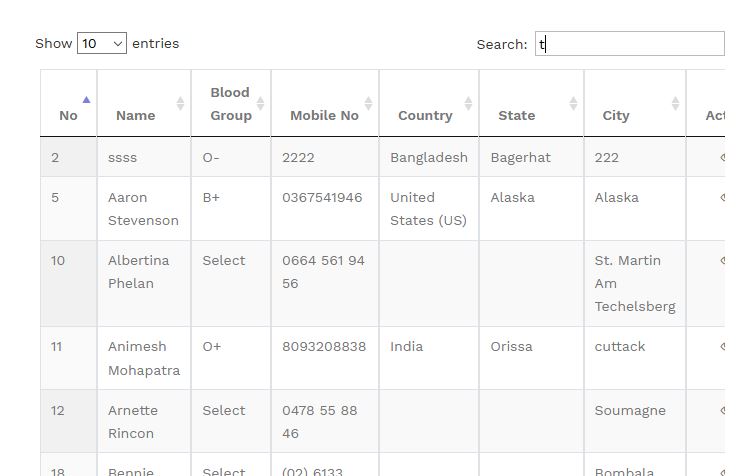743x476 pixels.
Task: Click mobile number 8093208838
Action: tap(324, 347)
